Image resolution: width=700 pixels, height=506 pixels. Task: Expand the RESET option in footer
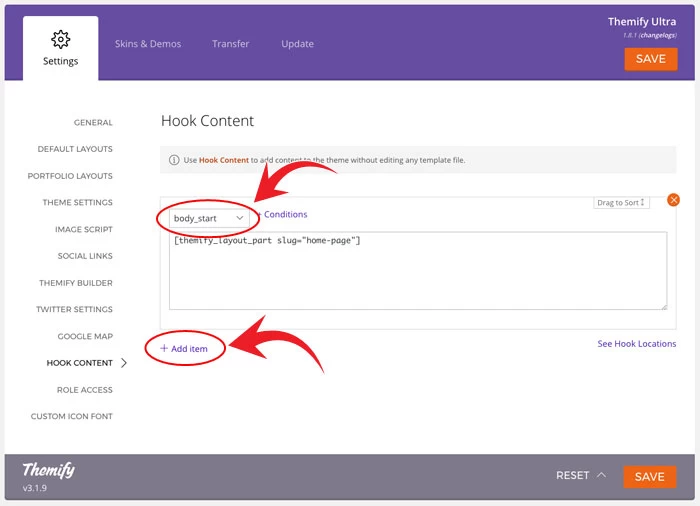click(x=581, y=475)
